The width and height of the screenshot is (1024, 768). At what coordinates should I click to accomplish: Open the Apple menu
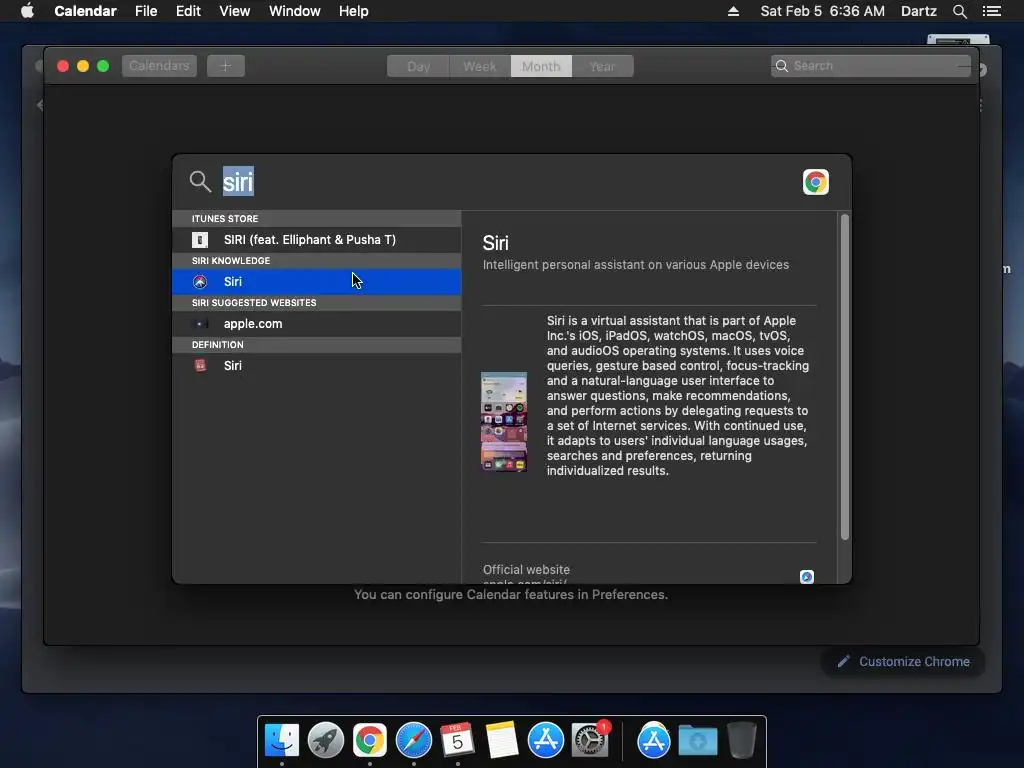(x=27, y=11)
